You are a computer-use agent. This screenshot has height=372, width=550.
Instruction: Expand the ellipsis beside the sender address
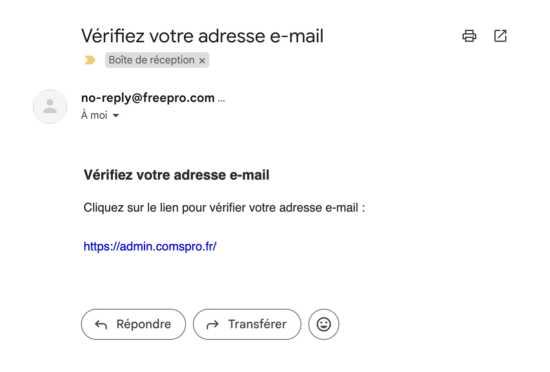(x=221, y=100)
